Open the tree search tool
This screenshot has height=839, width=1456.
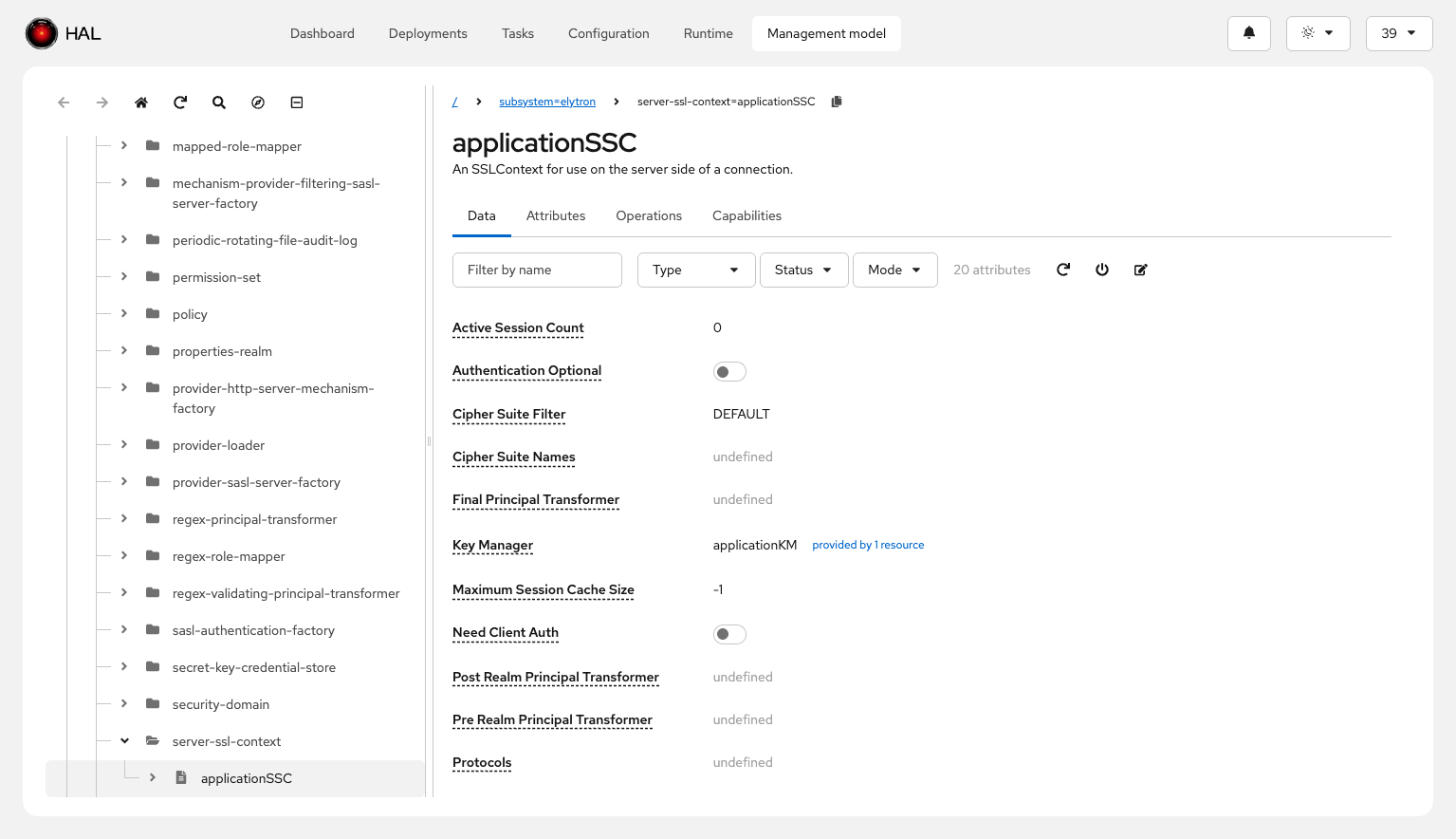(219, 103)
